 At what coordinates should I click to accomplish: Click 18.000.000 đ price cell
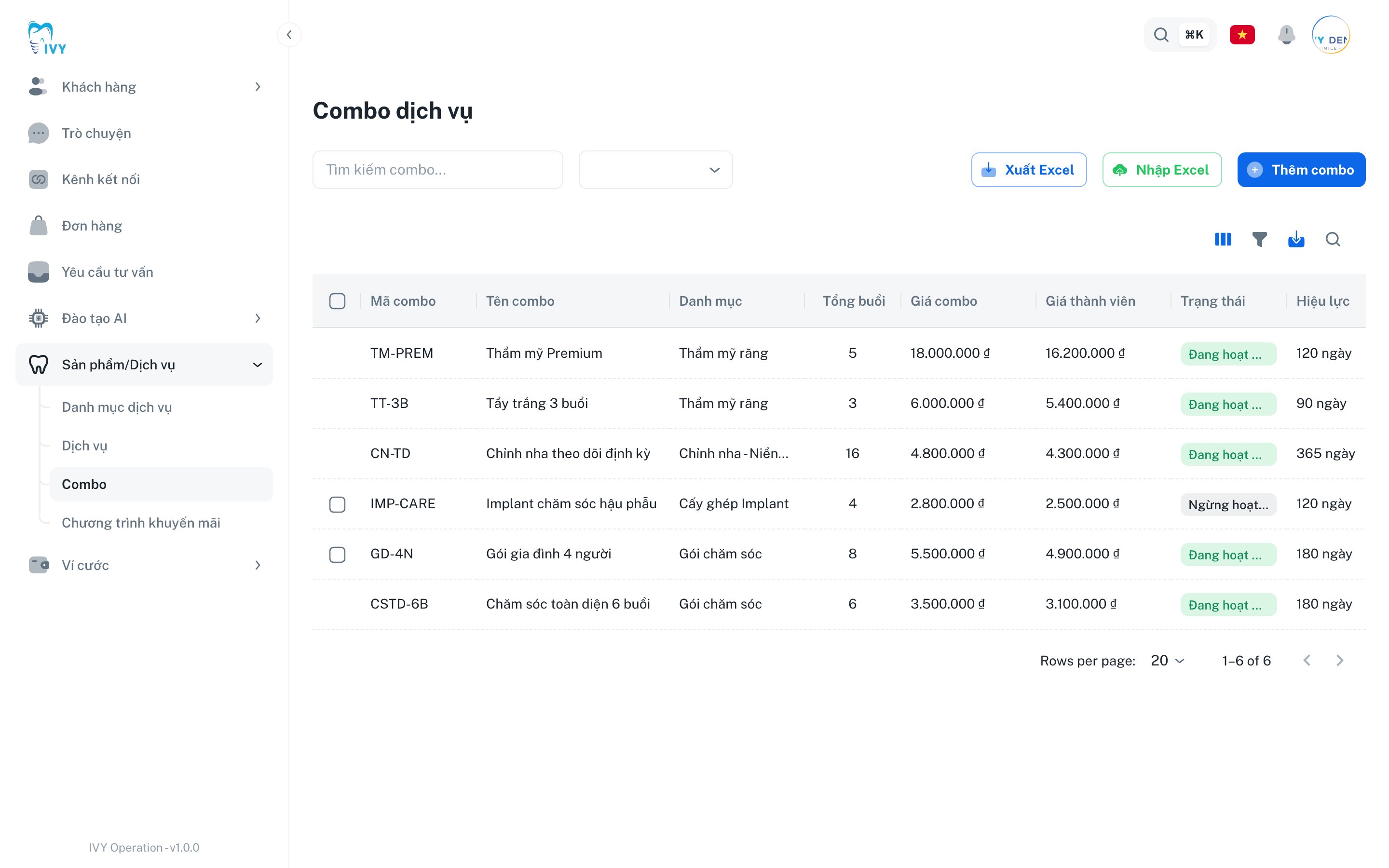tap(950, 353)
